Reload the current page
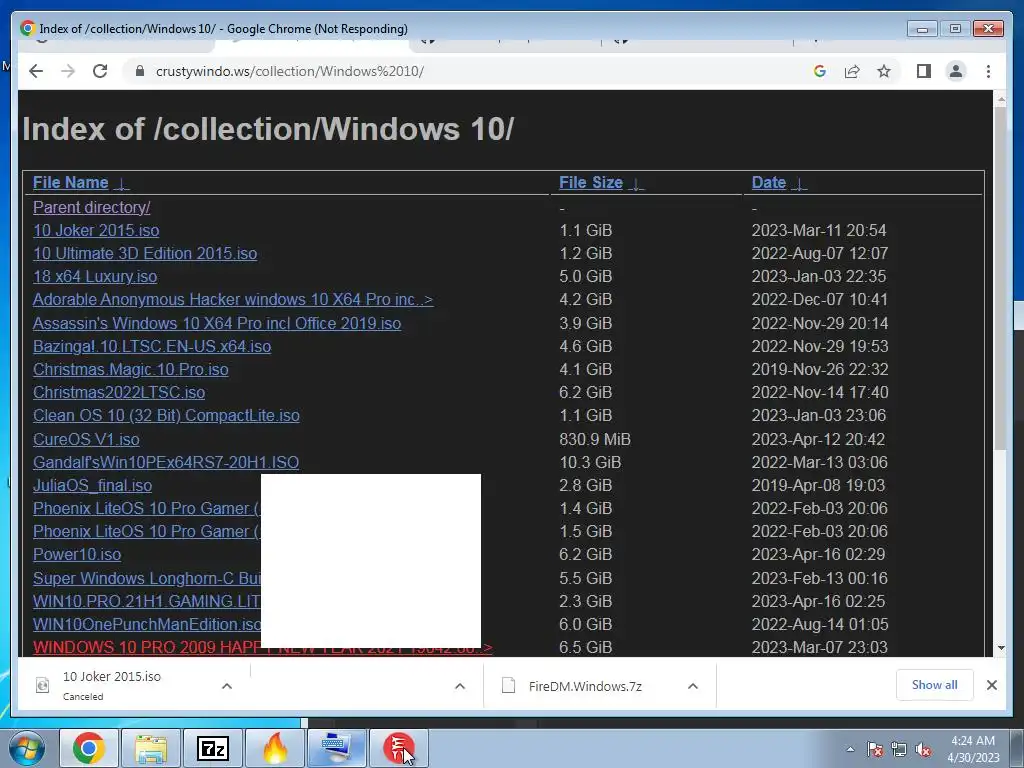 coord(100,71)
